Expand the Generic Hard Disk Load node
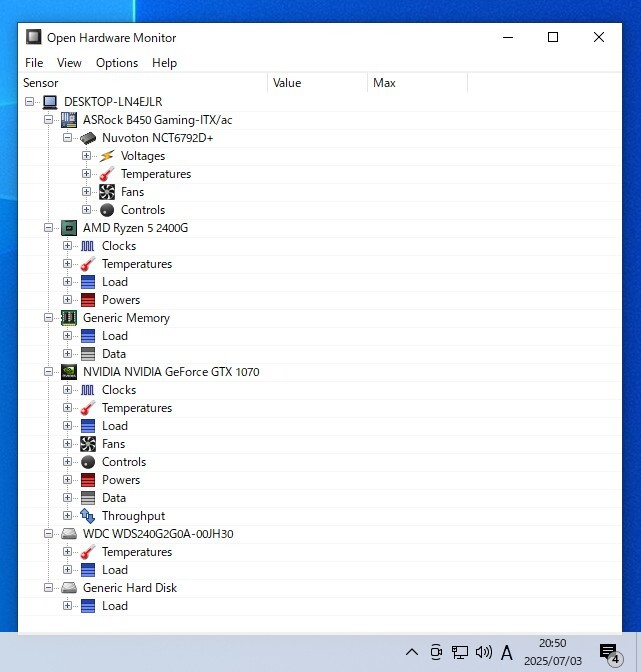The image size is (641, 672). (67, 606)
